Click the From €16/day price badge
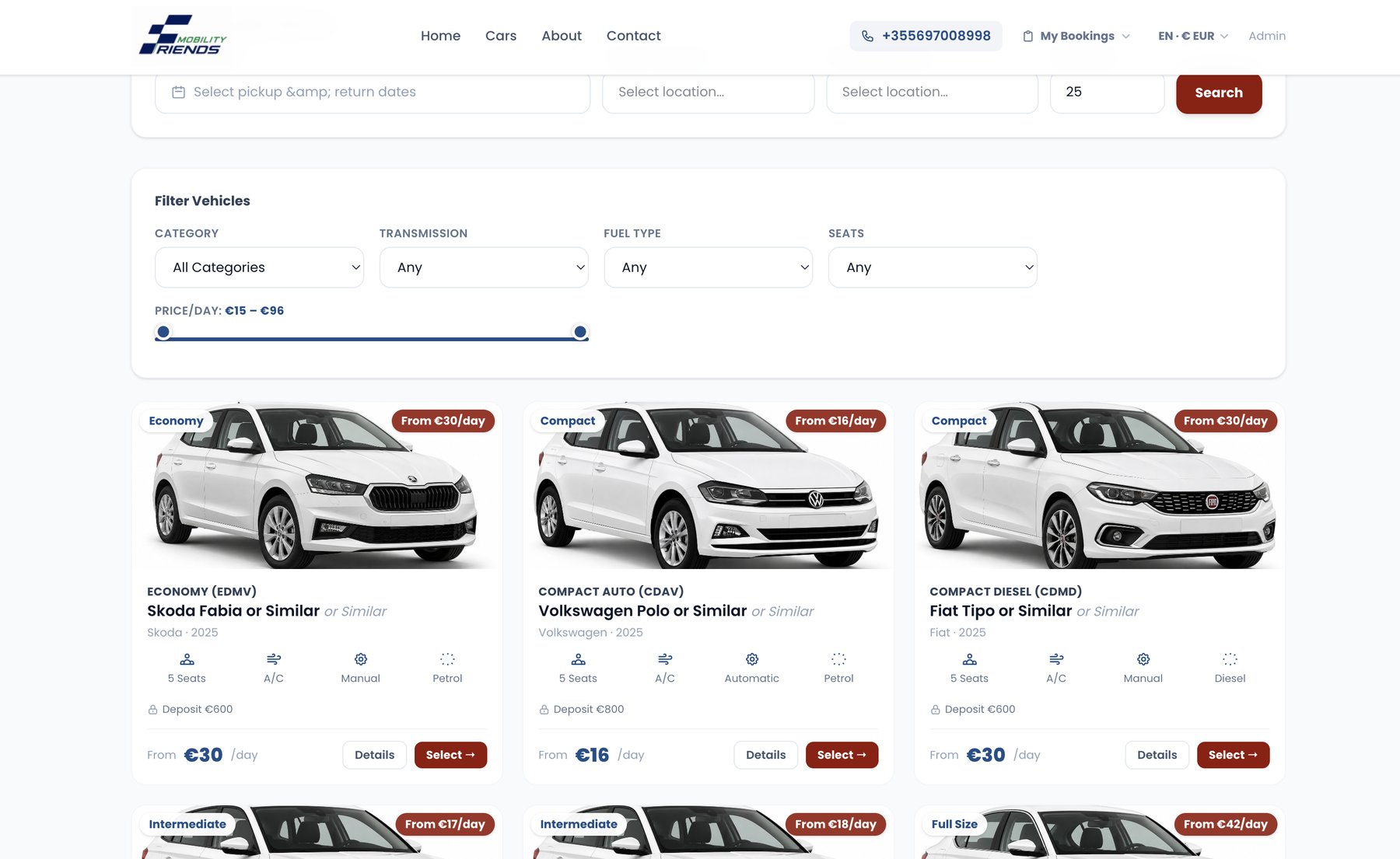 click(x=835, y=421)
